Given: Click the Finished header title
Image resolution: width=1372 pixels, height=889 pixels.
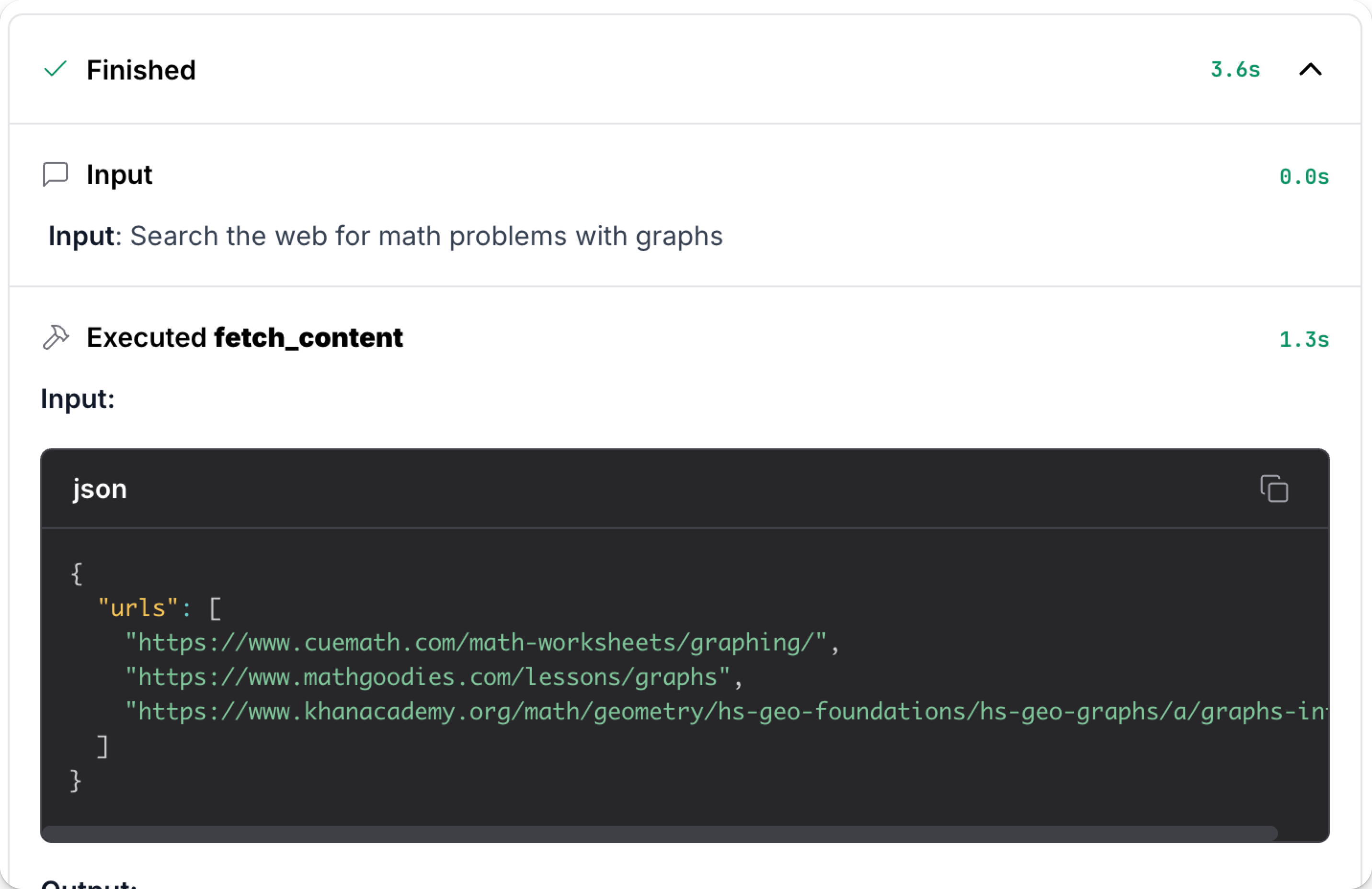Looking at the screenshot, I should click(x=141, y=70).
